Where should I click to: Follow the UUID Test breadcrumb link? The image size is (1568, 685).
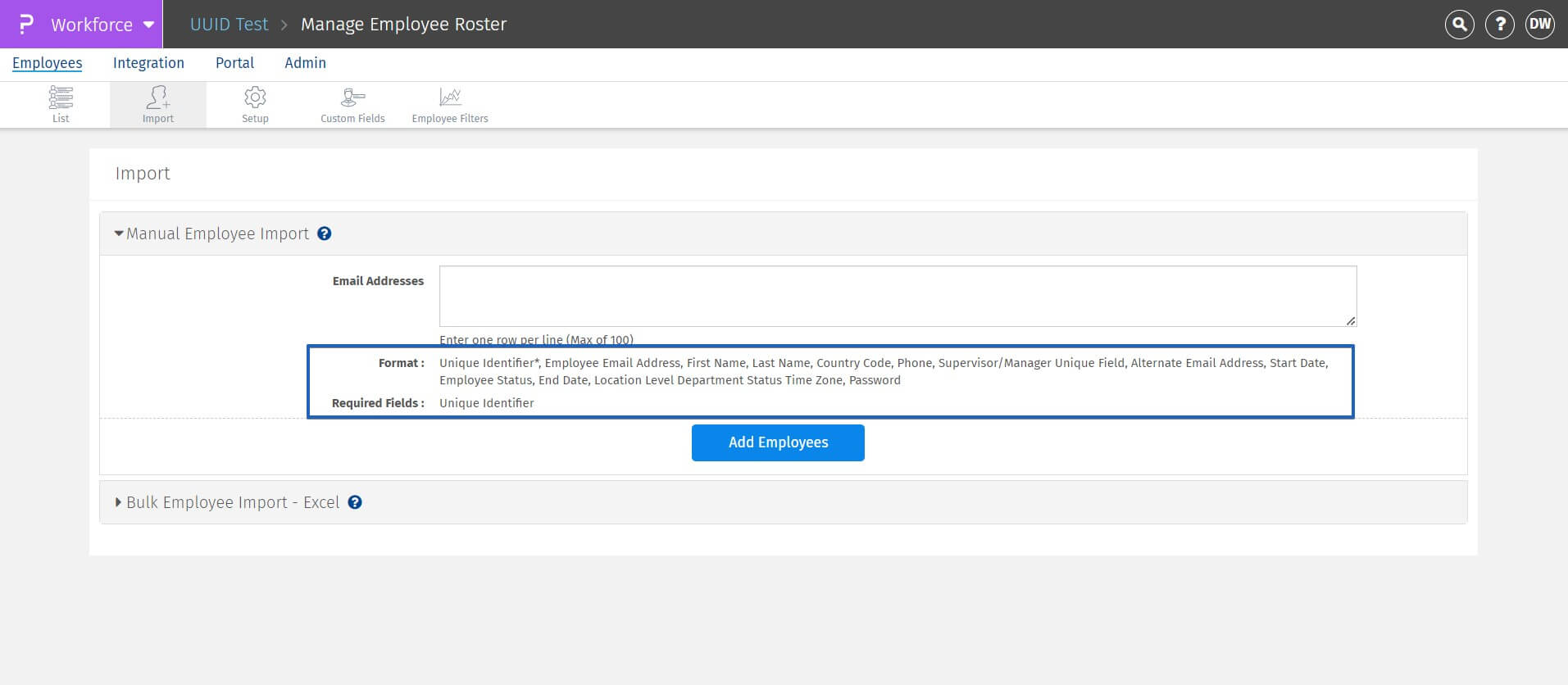tap(229, 25)
